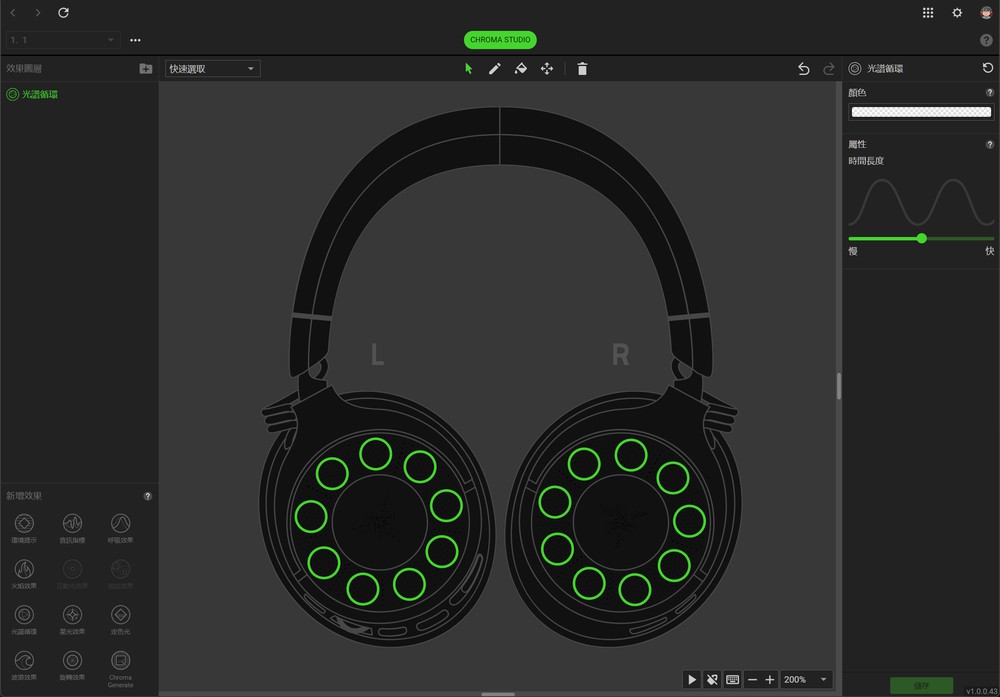The width and height of the screenshot is (1000, 697).
Task: Add a new layer group folder
Action: [x=146, y=68]
